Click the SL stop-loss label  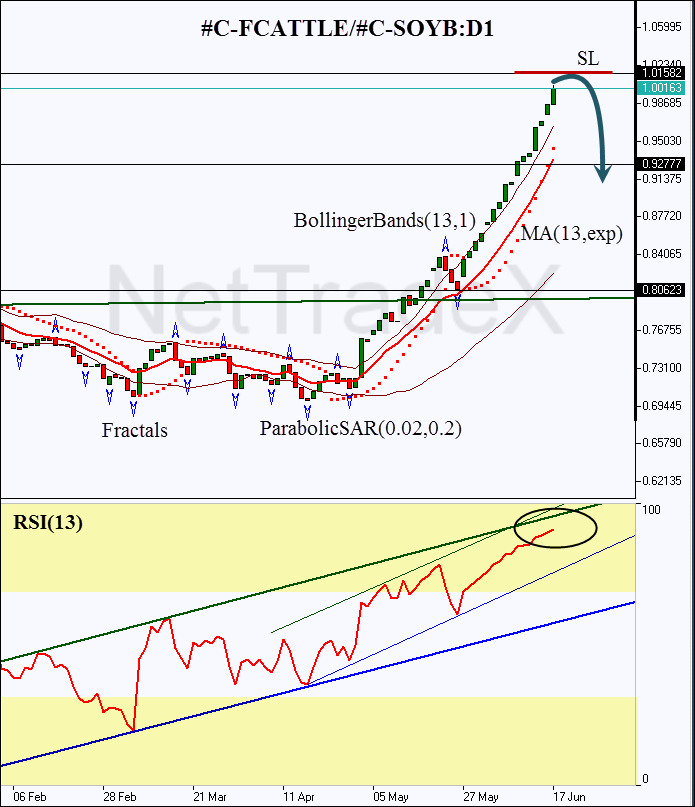coord(588,59)
